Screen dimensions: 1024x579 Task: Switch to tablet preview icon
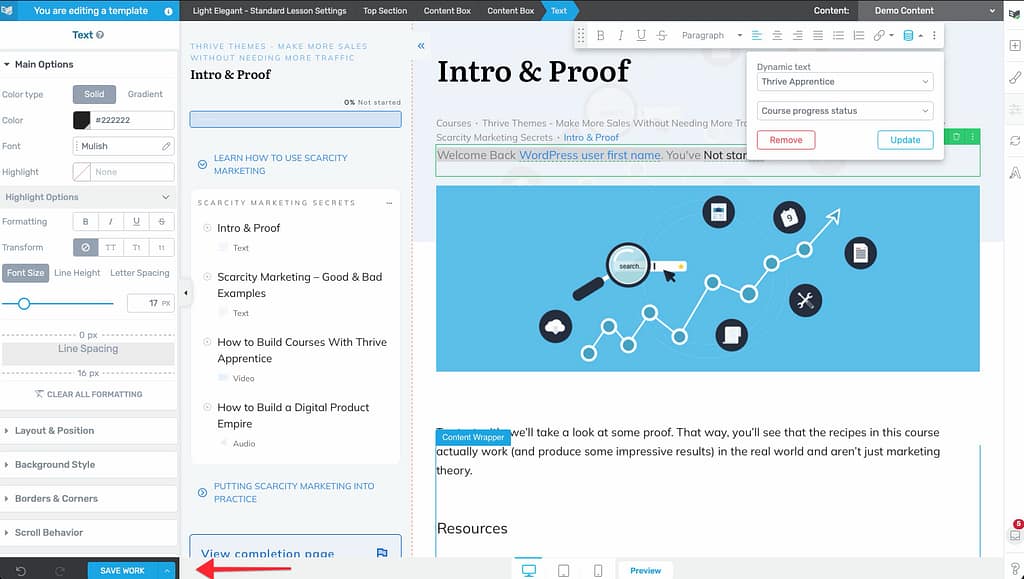coord(563,570)
